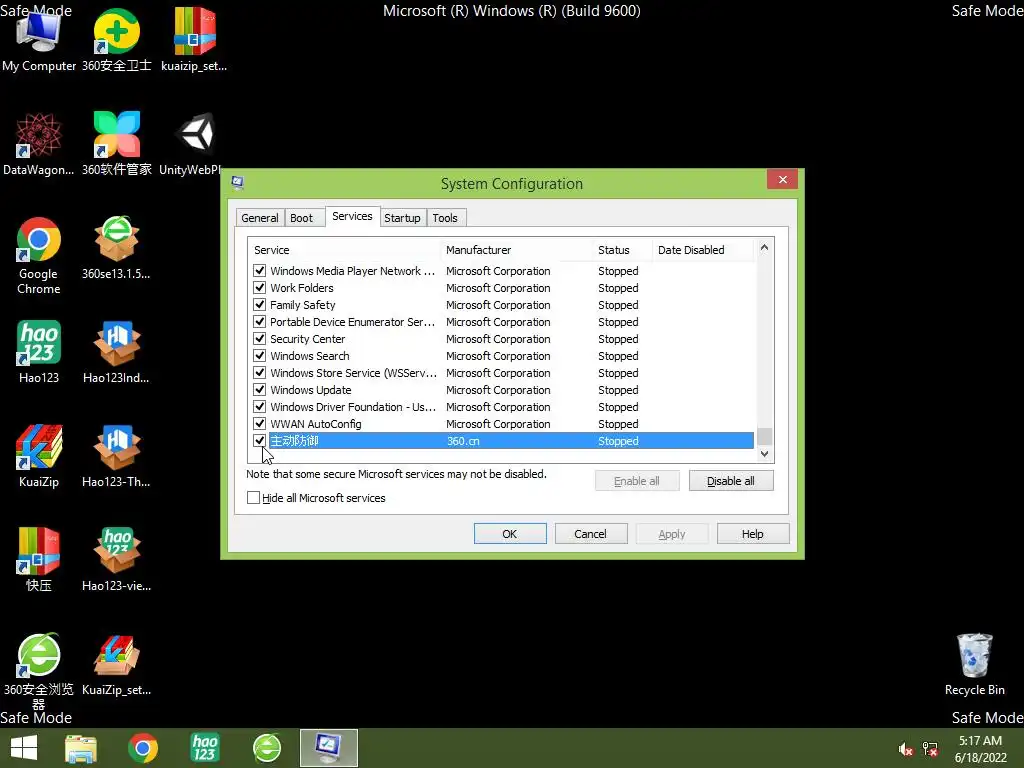This screenshot has height=768, width=1024.
Task: Open the Recycle Bin
Action: (974, 665)
